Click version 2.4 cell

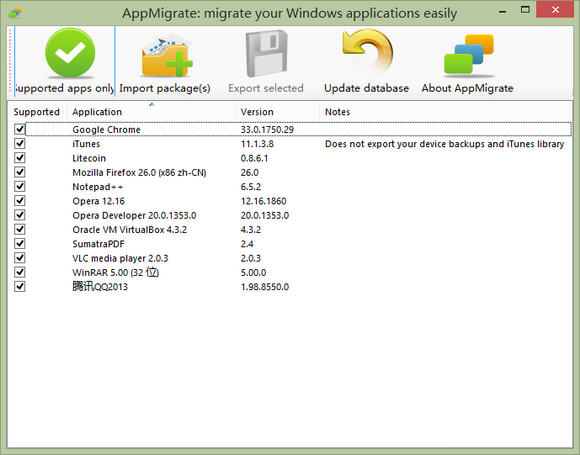247,244
